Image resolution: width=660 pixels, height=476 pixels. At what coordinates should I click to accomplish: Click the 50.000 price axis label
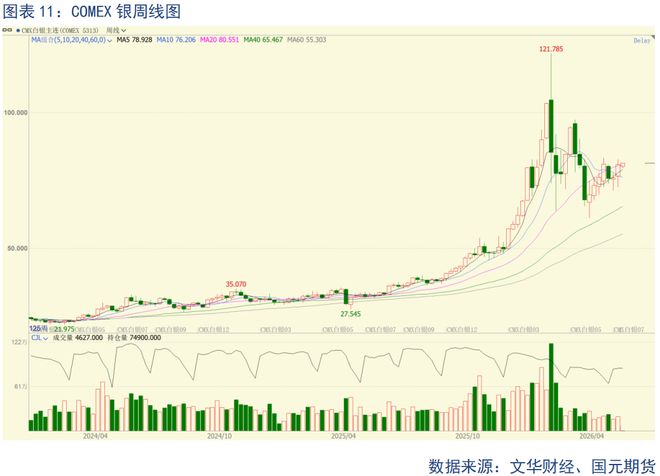(x=17, y=248)
